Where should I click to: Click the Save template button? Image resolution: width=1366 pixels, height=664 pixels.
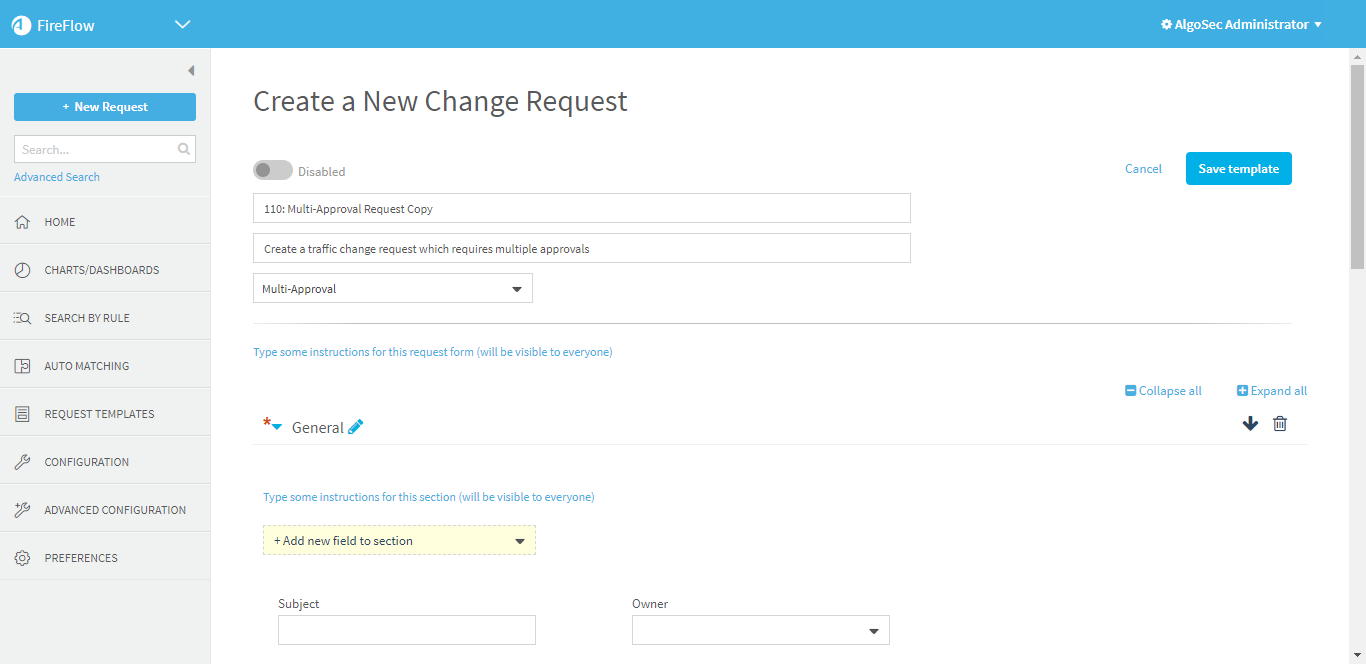point(1238,169)
